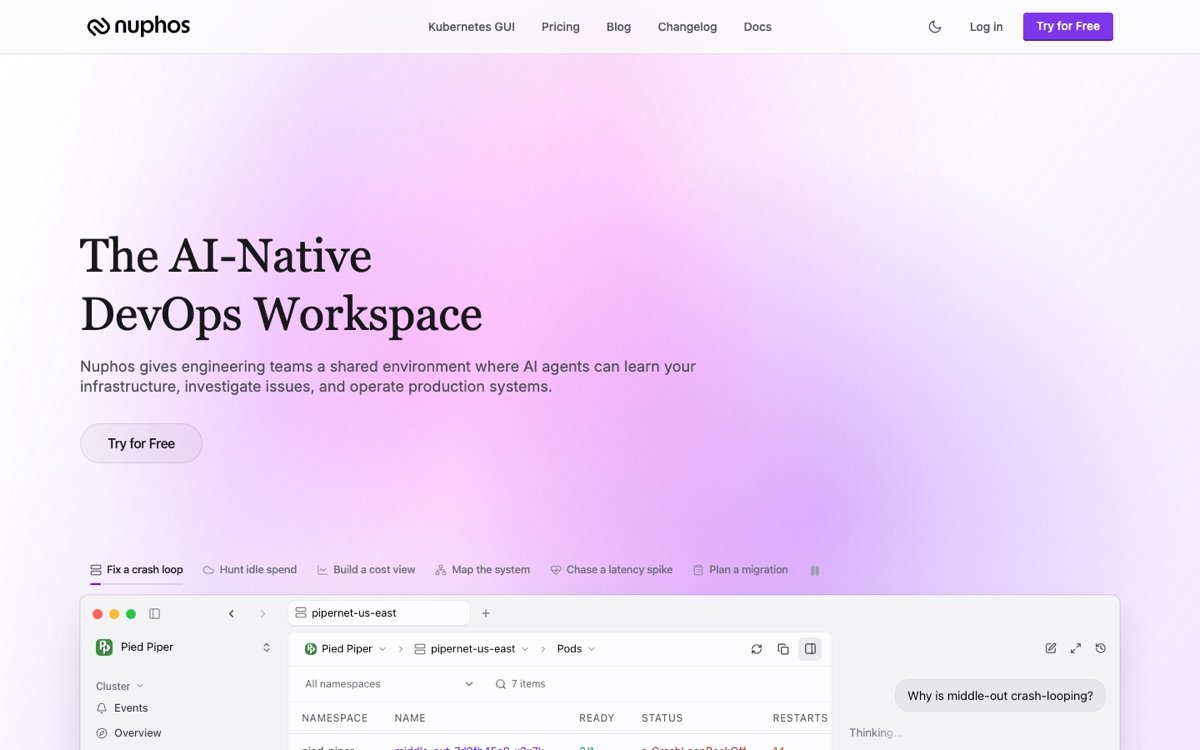Collapse the Cluster section in sidebar
The height and width of the screenshot is (750, 1200).
tap(120, 686)
